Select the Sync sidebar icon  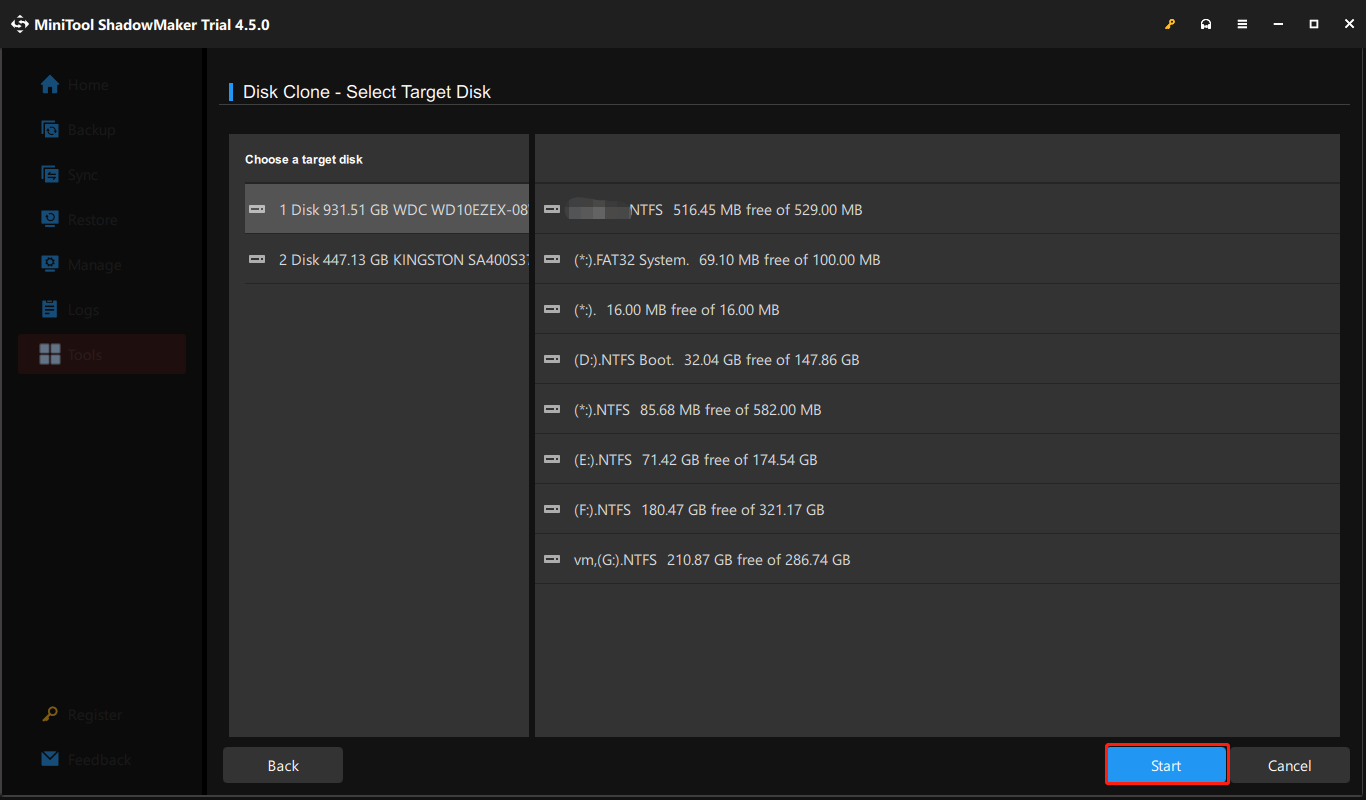(x=51, y=175)
